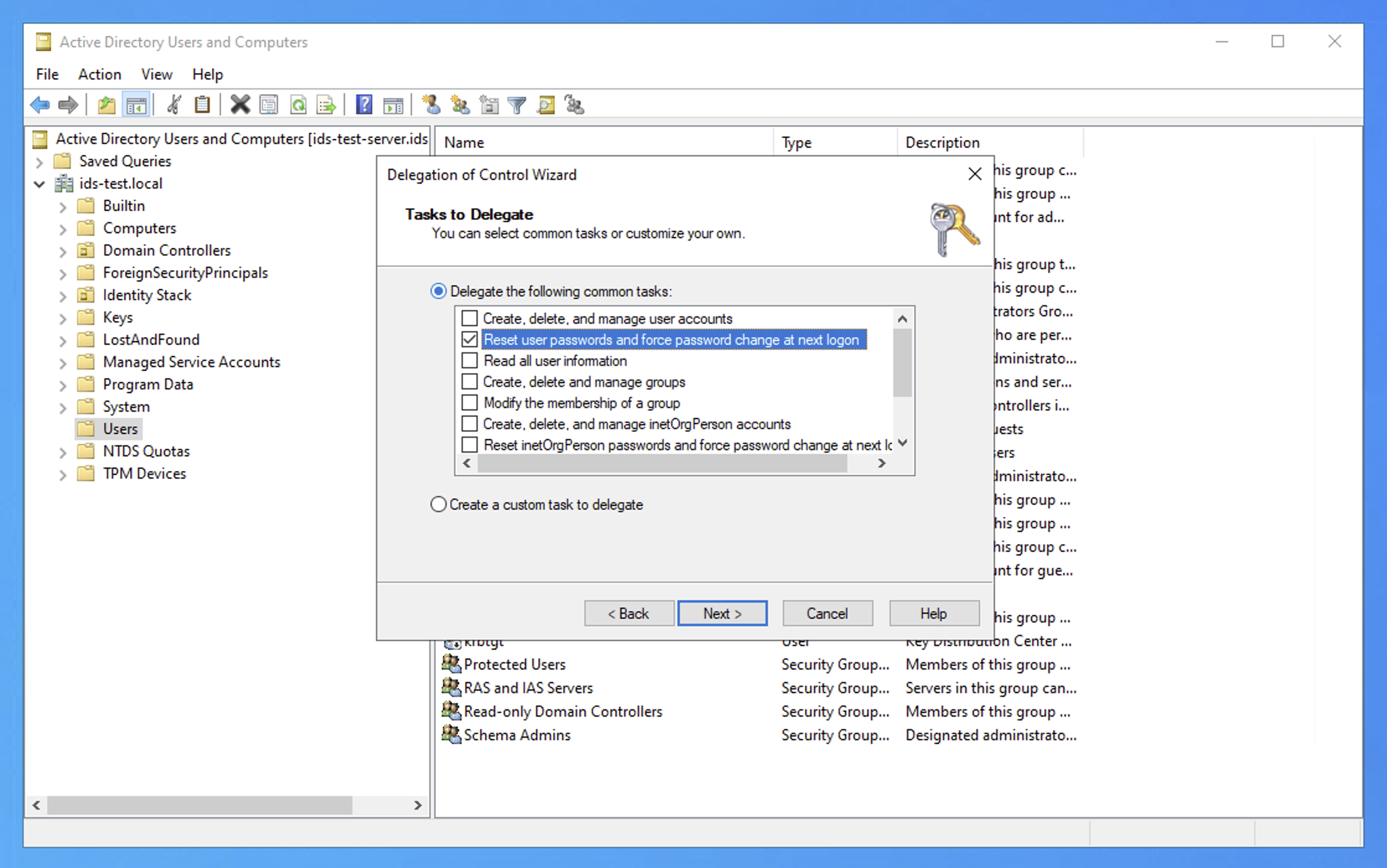Cancel the Delegation of Control Wizard
Viewport: 1387px width, 868px height.
coord(827,613)
